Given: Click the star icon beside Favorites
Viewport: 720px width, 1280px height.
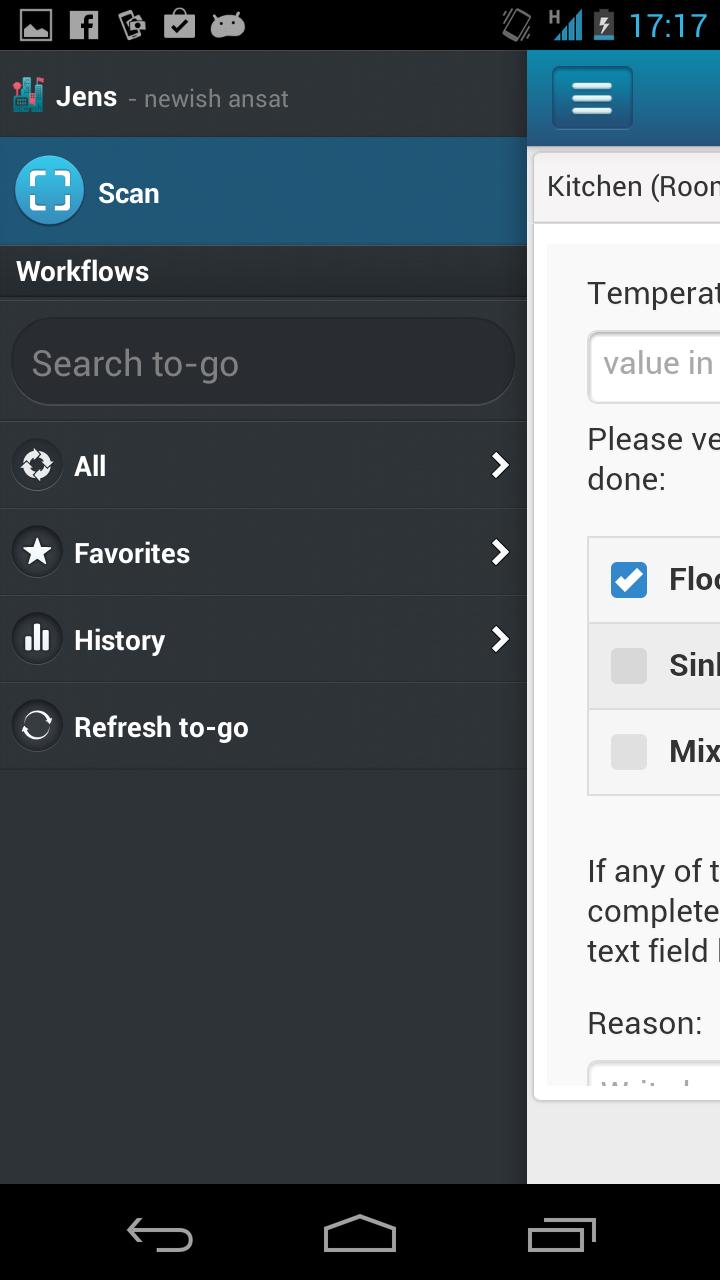Looking at the screenshot, I should point(37,552).
